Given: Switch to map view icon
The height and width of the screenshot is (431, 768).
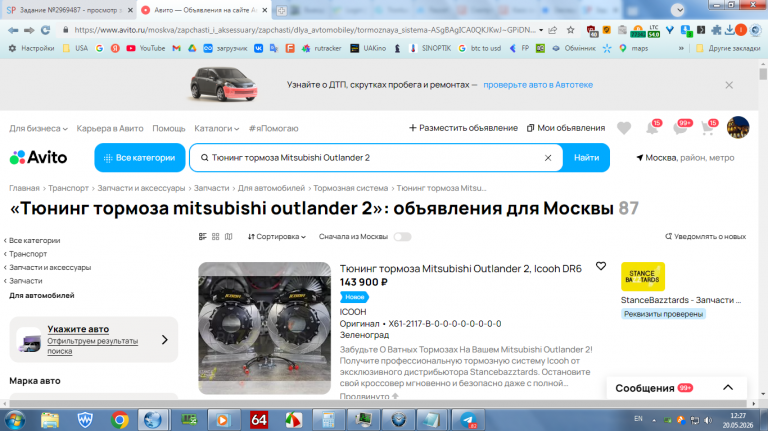Looking at the screenshot, I should point(228,237).
